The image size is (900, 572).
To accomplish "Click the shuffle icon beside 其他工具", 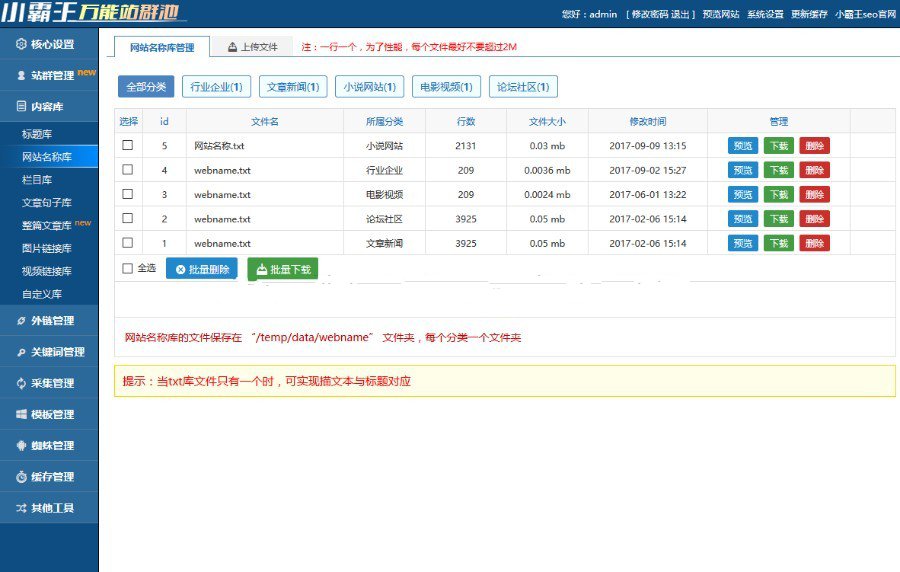I will pyautogui.click(x=22, y=508).
